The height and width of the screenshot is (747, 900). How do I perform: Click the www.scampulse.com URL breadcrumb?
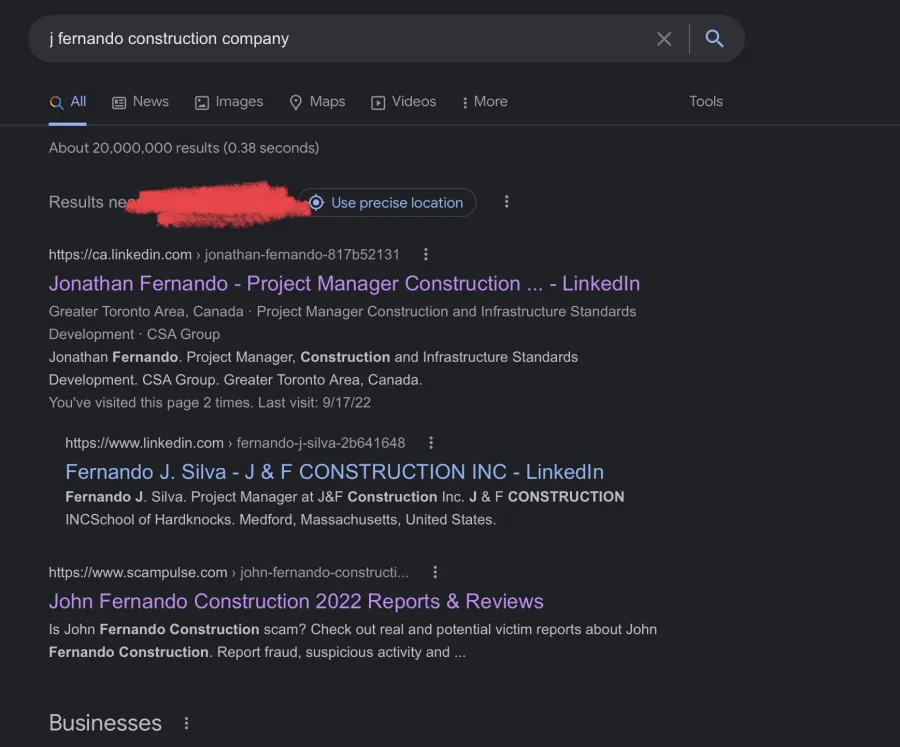click(x=228, y=572)
